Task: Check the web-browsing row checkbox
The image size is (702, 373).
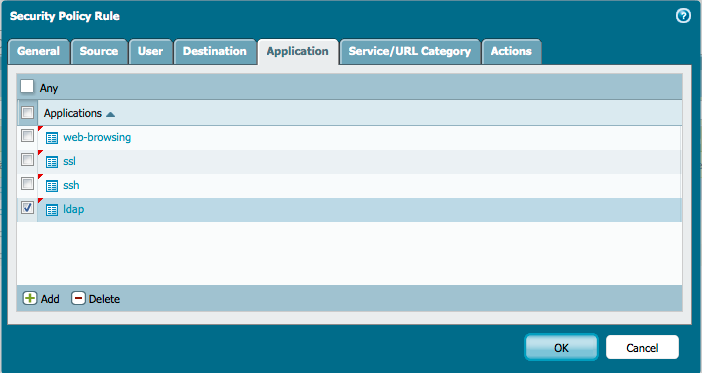Action: 27,135
